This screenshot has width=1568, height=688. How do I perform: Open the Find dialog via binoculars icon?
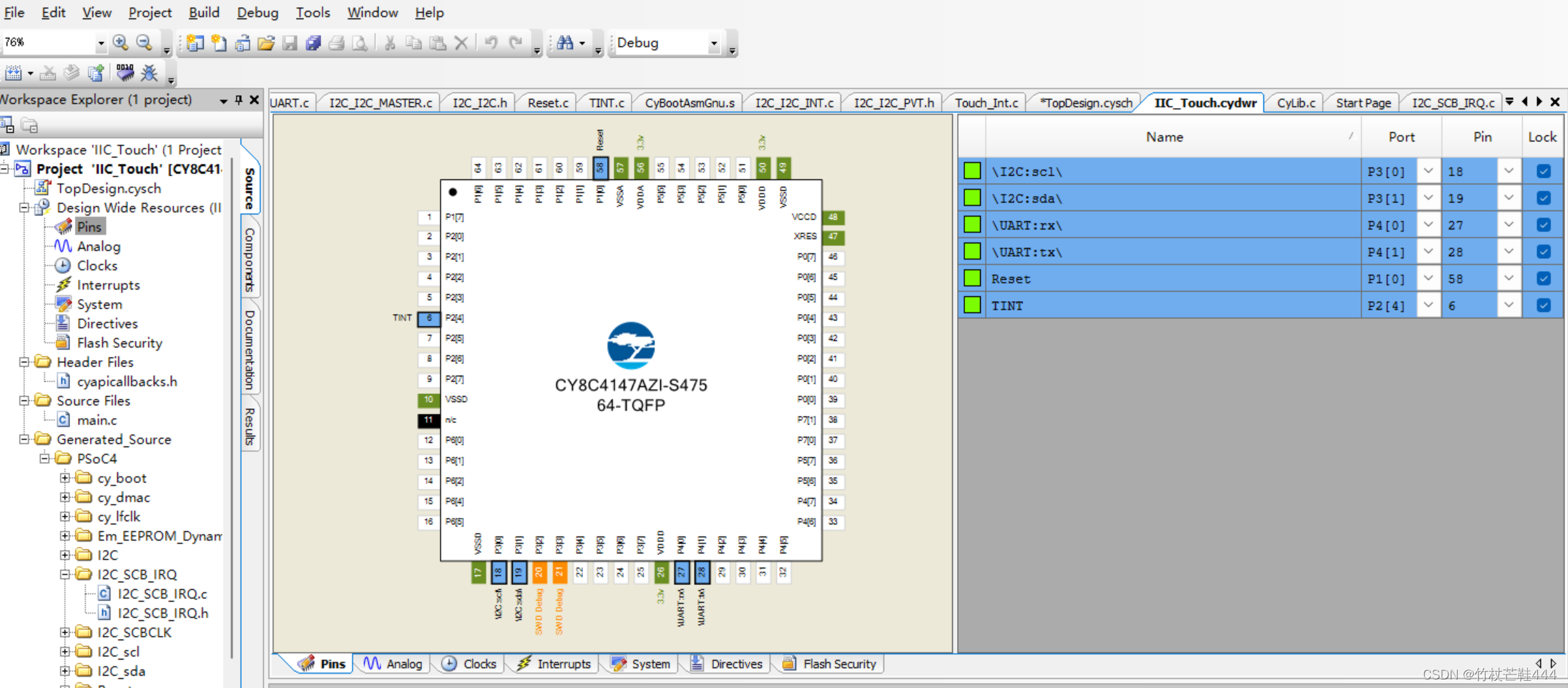565,43
